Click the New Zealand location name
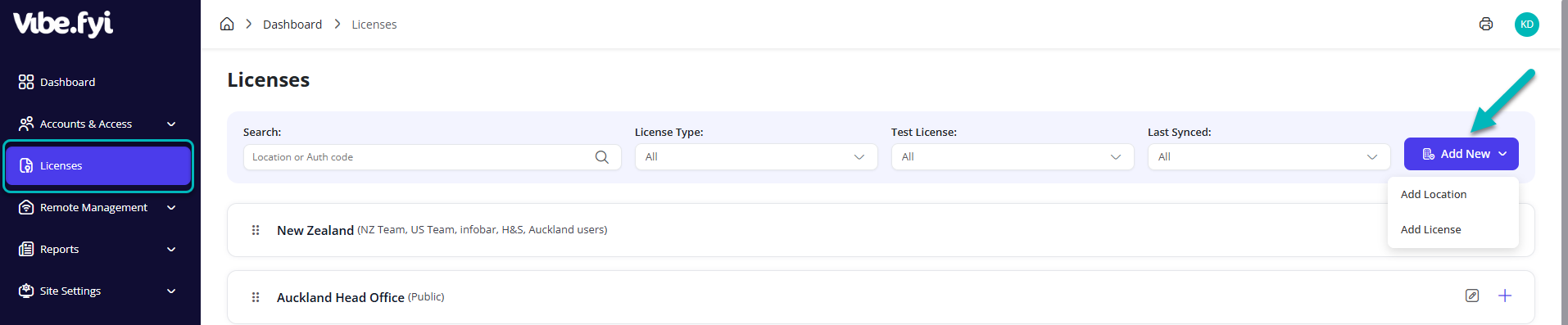The height and width of the screenshot is (325, 1568). [315, 231]
